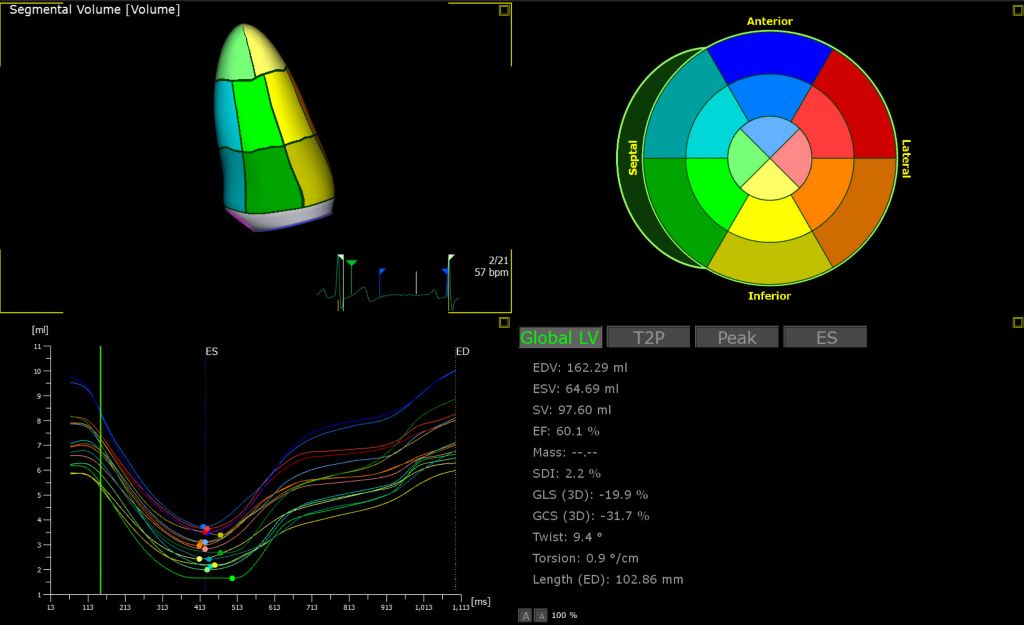Click the blue ECG marker flag

coord(382,272)
